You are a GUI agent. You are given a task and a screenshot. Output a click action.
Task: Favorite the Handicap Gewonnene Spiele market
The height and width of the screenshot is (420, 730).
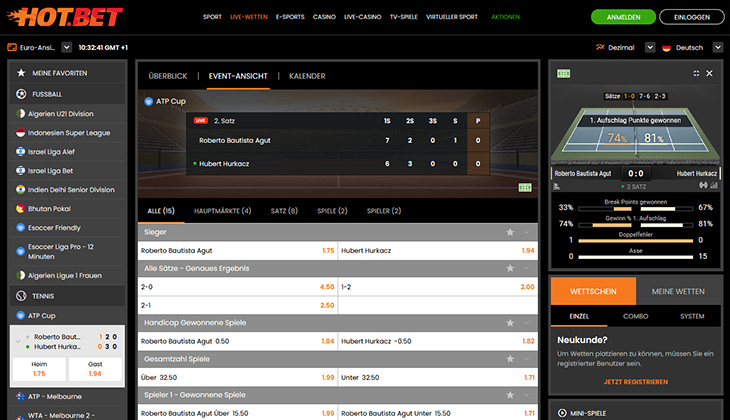point(510,323)
